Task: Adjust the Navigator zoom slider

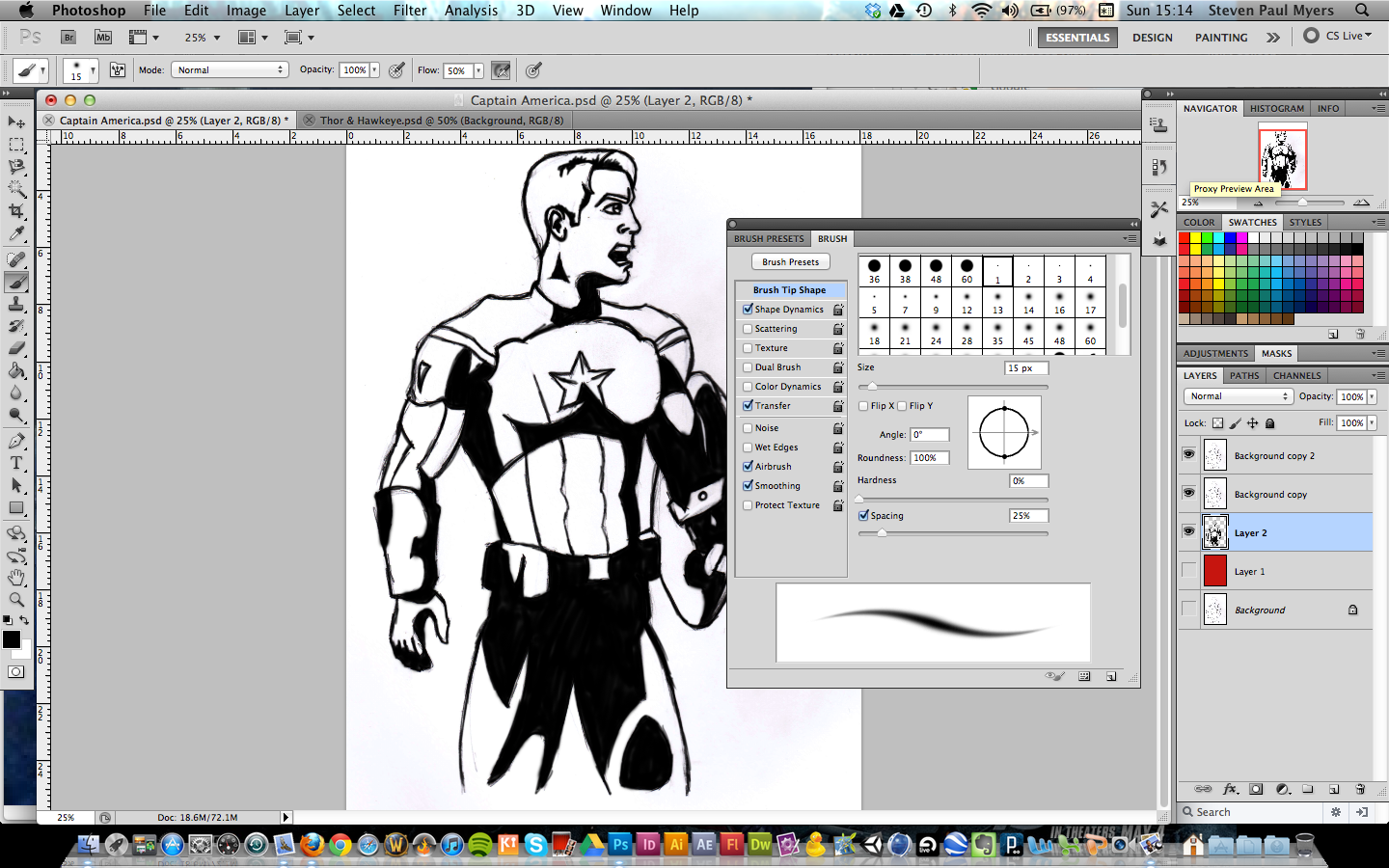Action: (1302, 203)
